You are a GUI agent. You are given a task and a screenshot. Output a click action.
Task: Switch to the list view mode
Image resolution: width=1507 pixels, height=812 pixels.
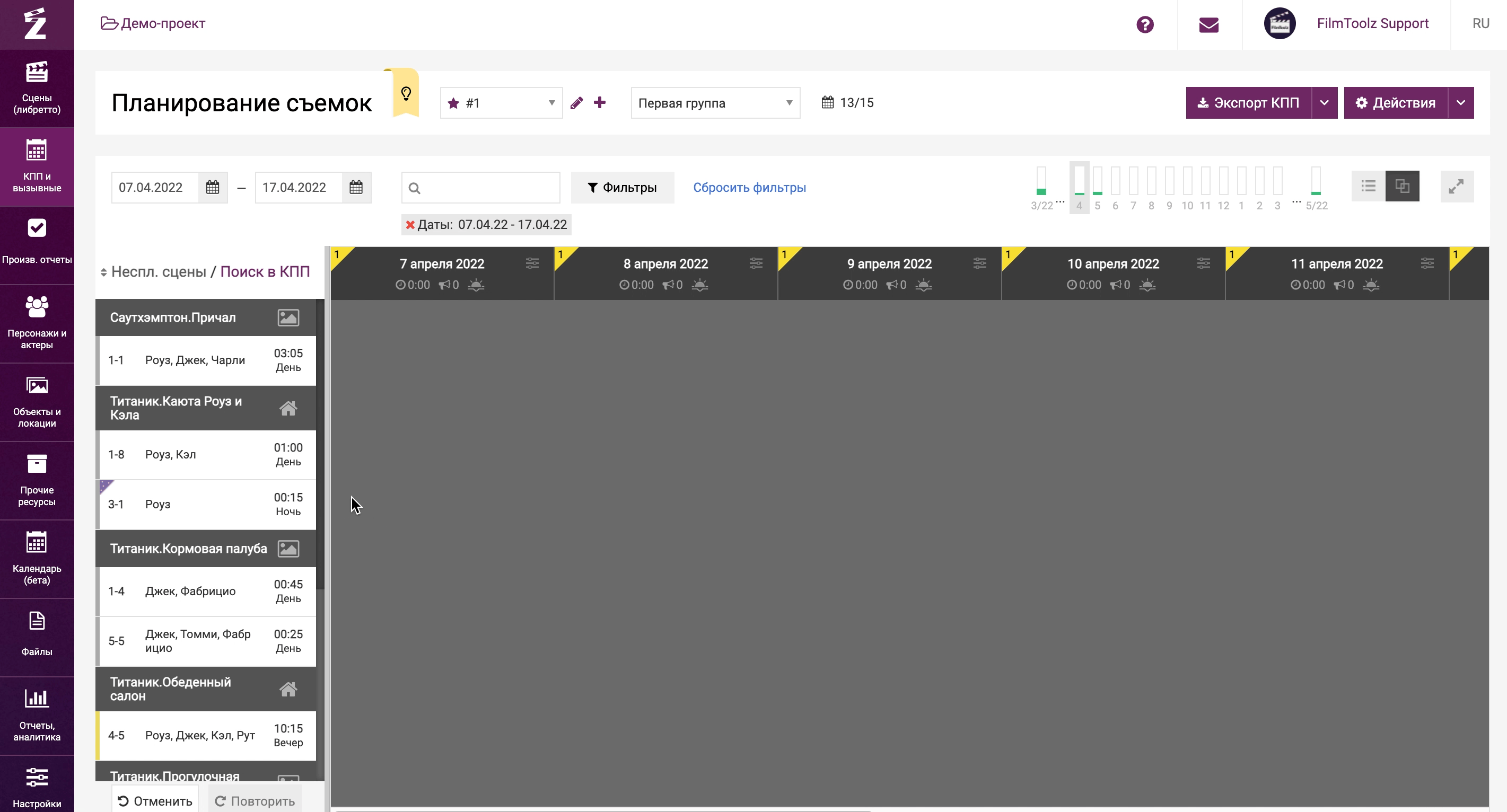[1369, 187]
